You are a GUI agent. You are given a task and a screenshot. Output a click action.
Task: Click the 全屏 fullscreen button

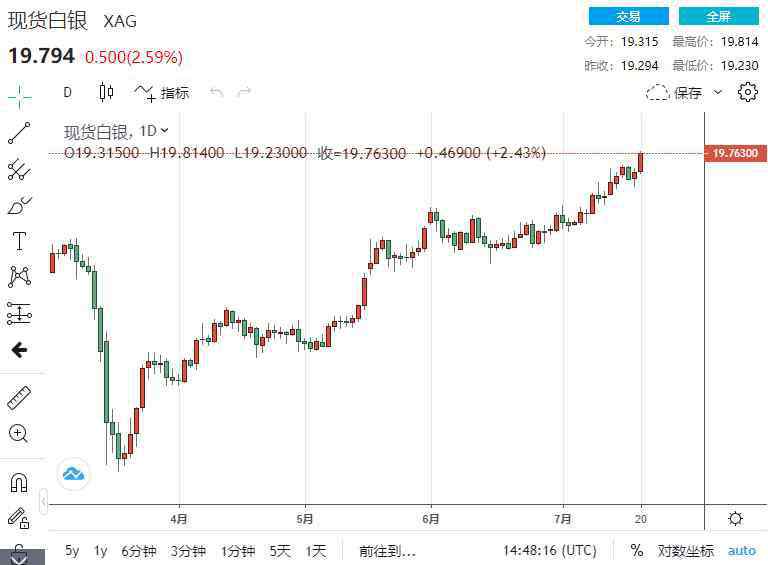pyautogui.click(x=719, y=16)
